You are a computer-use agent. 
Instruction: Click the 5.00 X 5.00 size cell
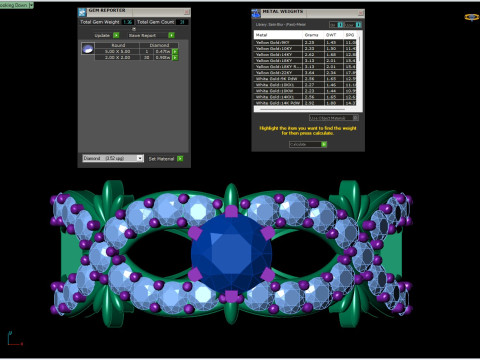tap(118, 52)
